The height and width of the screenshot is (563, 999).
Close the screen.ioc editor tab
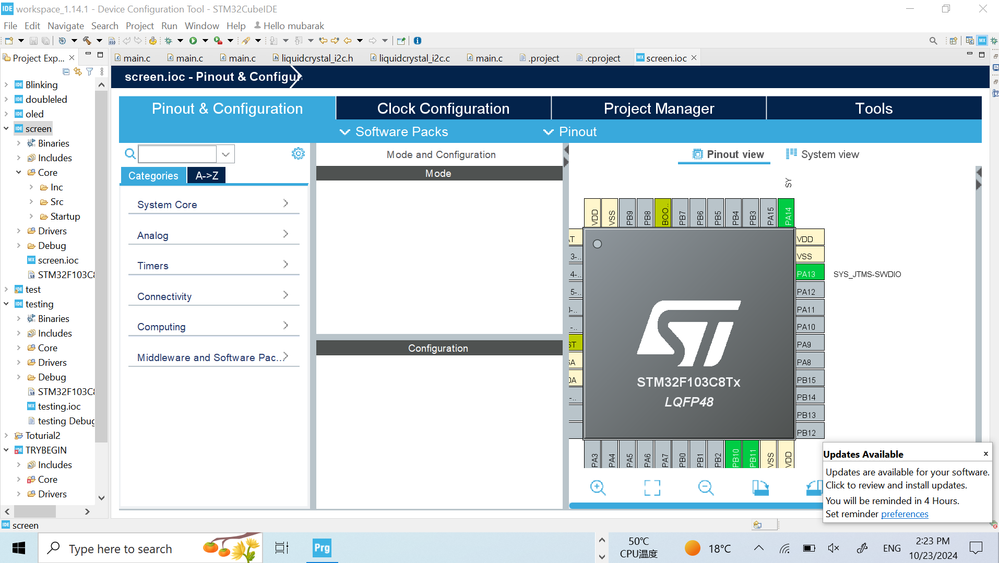694,58
